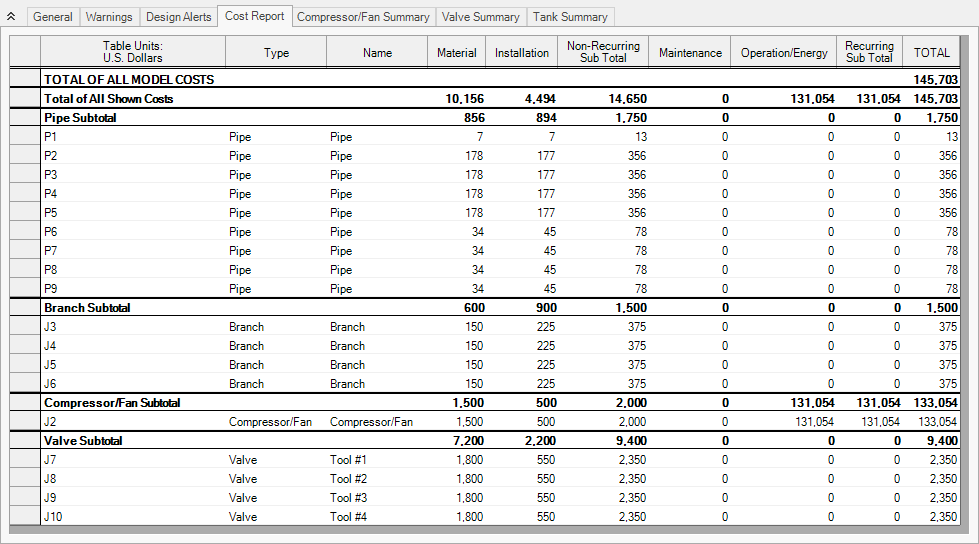The height and width of the screenshot is (544, 979).
Task: Select the Cost Report tab
Action: tap(255, 16)
